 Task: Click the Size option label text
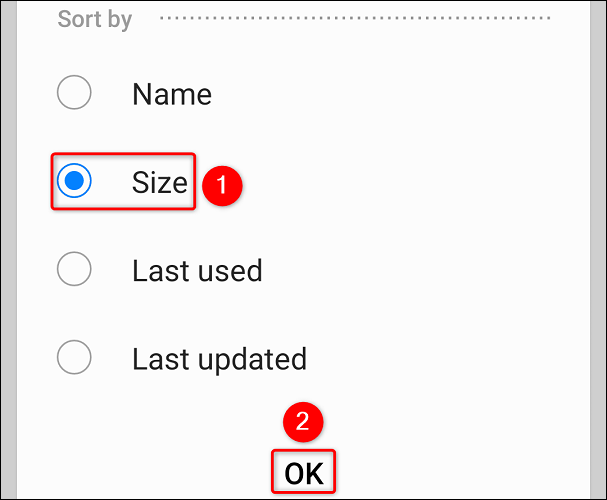(x=159, y=182)
